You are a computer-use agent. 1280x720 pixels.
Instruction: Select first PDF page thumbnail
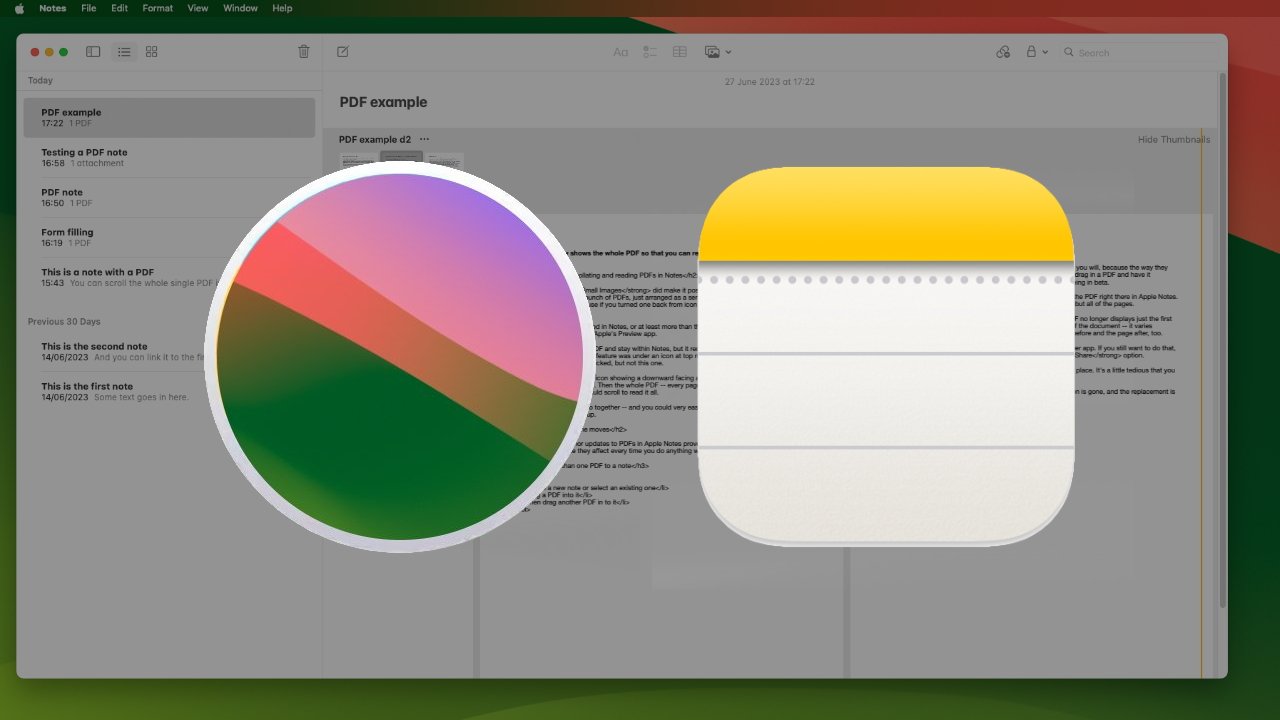point(357,159)
